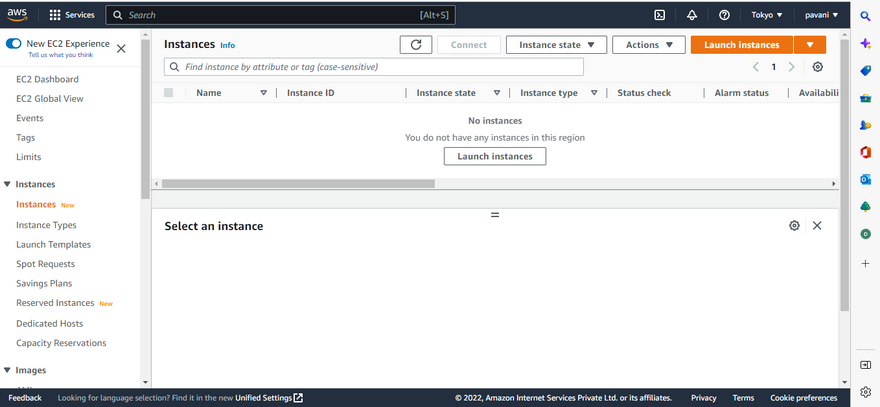The image size is (880, 407).
Task: Open table preferences gear icon
Action: [x=818, y=67]
